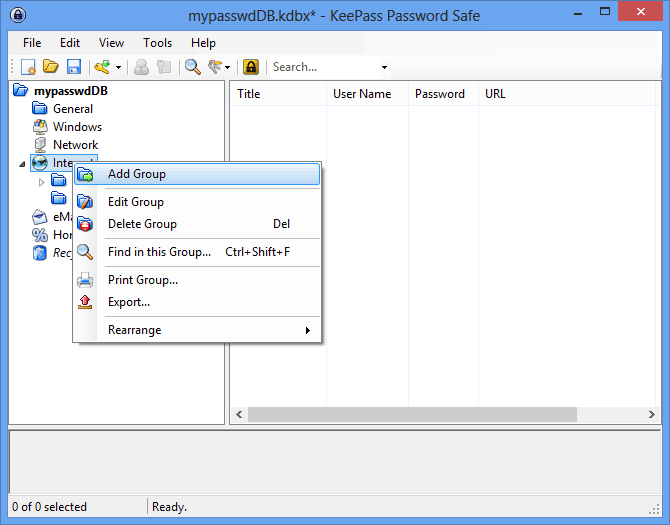Open the Search box dropdown arrow
This screenshot has height=525, width=670.
pos(384,67)
